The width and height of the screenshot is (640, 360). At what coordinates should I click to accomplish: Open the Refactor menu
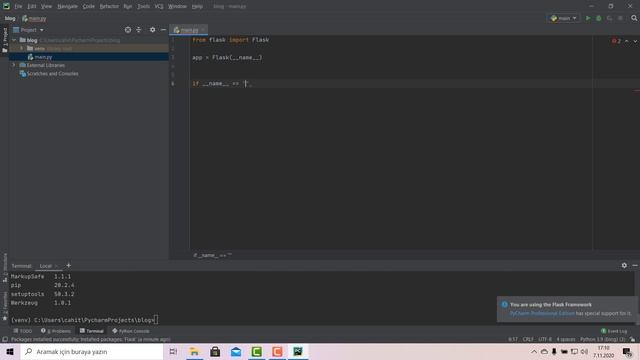[109, 6]
